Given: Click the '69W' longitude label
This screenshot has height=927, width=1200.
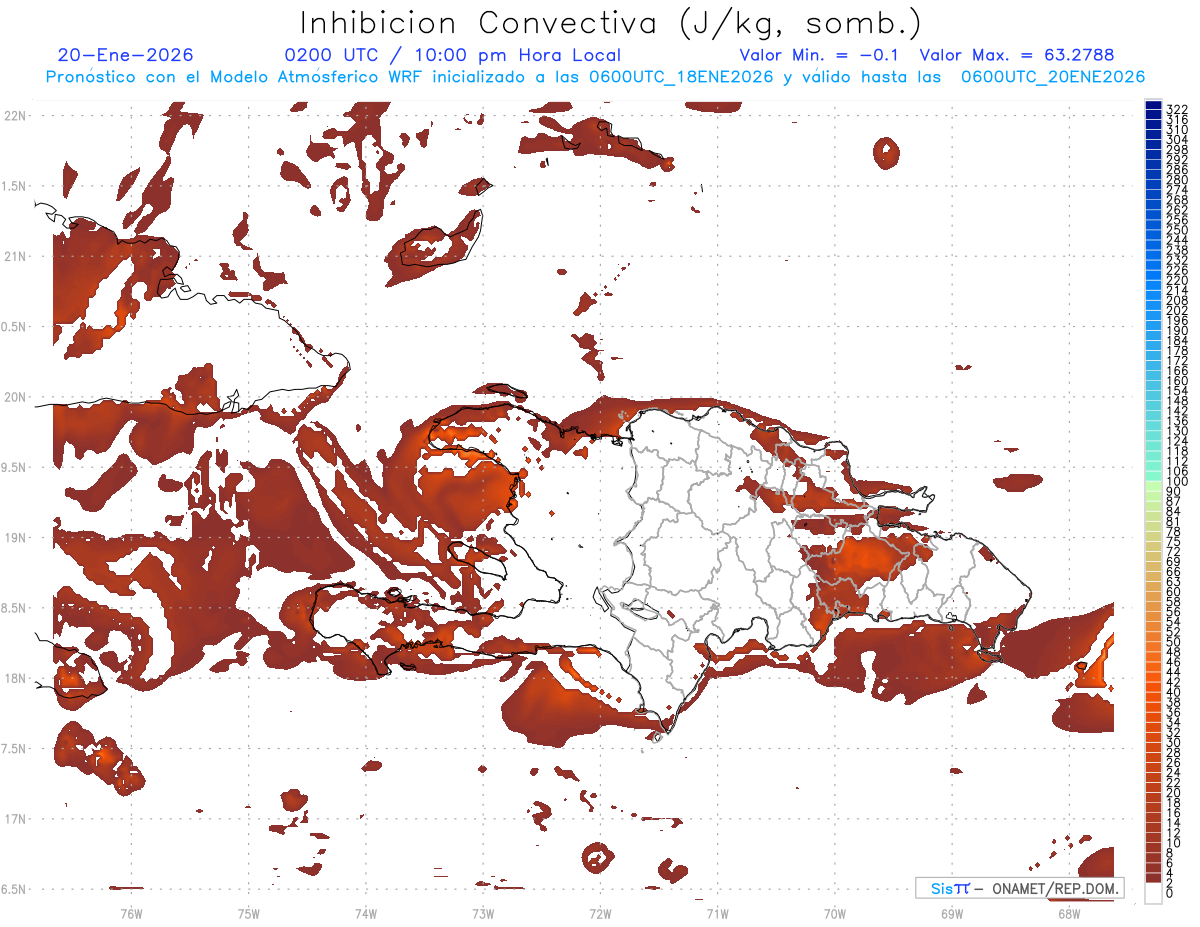Looking at the screenshot, I should (x=952, y=913).
